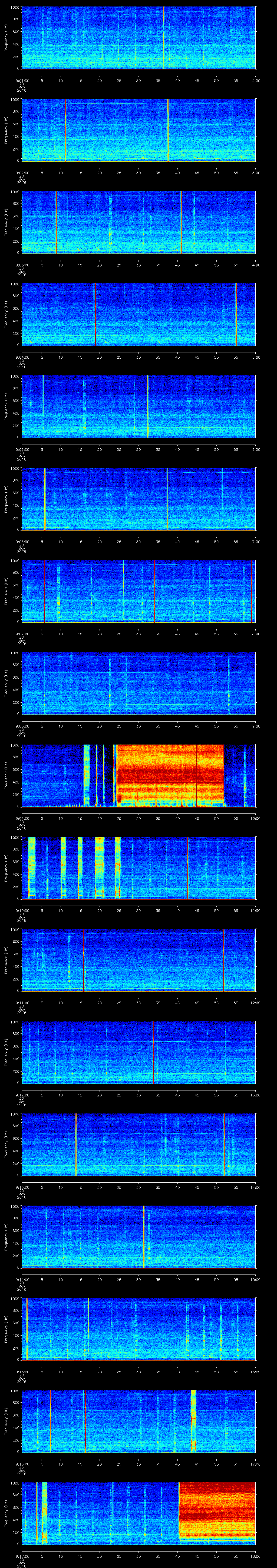Click the spectrogram panel starting at 9:16:00

139,1421
